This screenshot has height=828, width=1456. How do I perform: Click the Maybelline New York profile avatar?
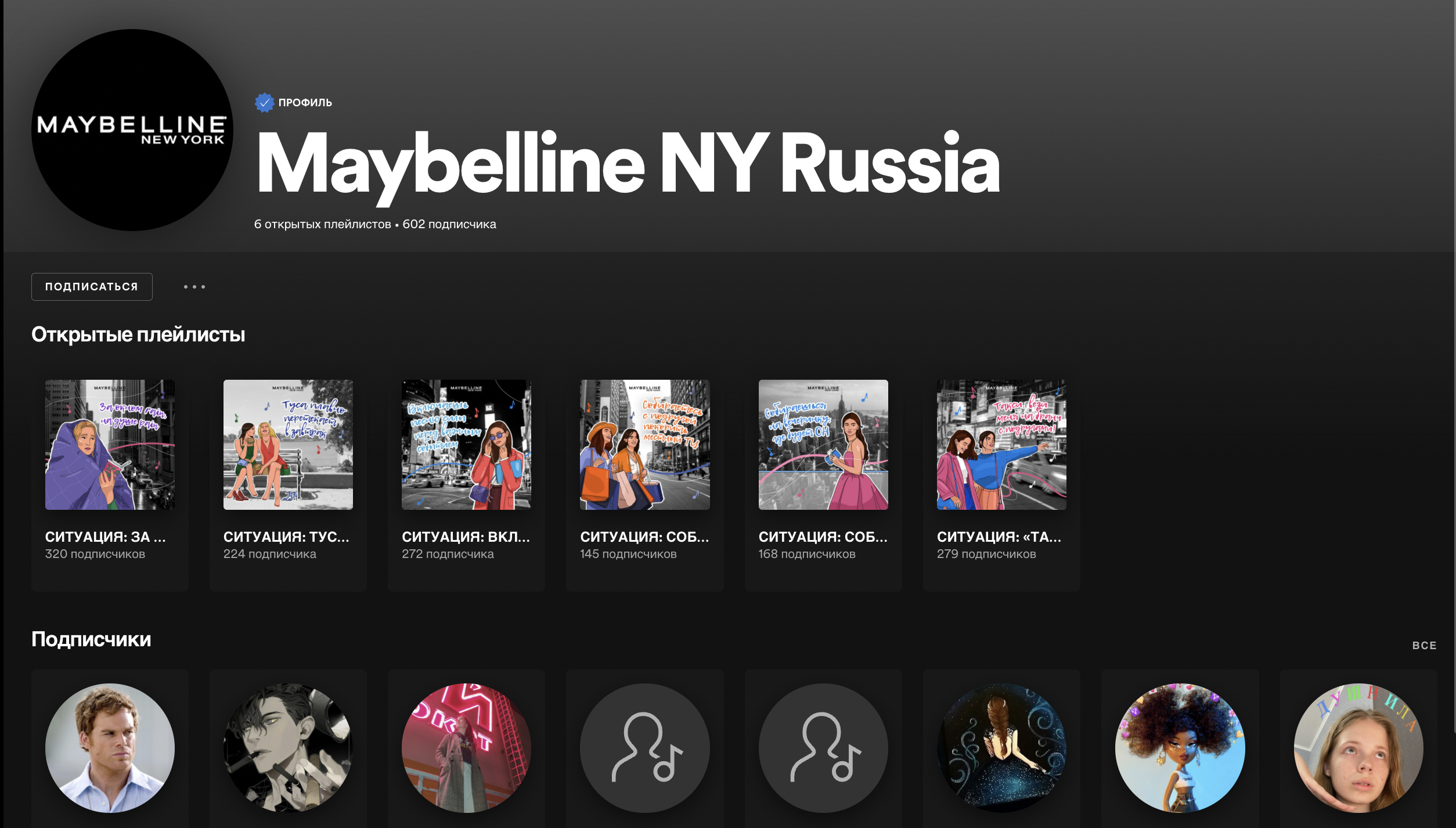click(132, 130)
